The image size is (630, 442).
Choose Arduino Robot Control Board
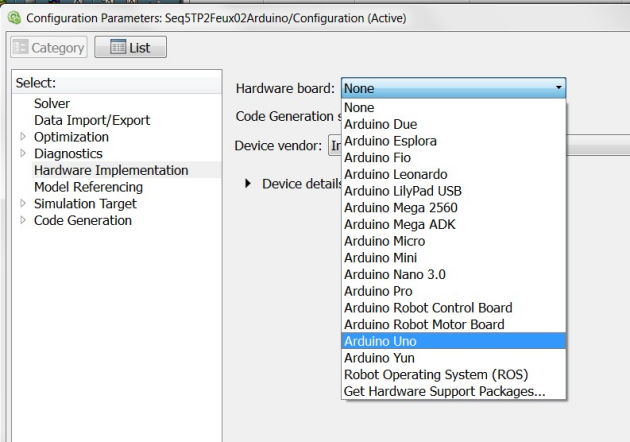coord(454,308)
